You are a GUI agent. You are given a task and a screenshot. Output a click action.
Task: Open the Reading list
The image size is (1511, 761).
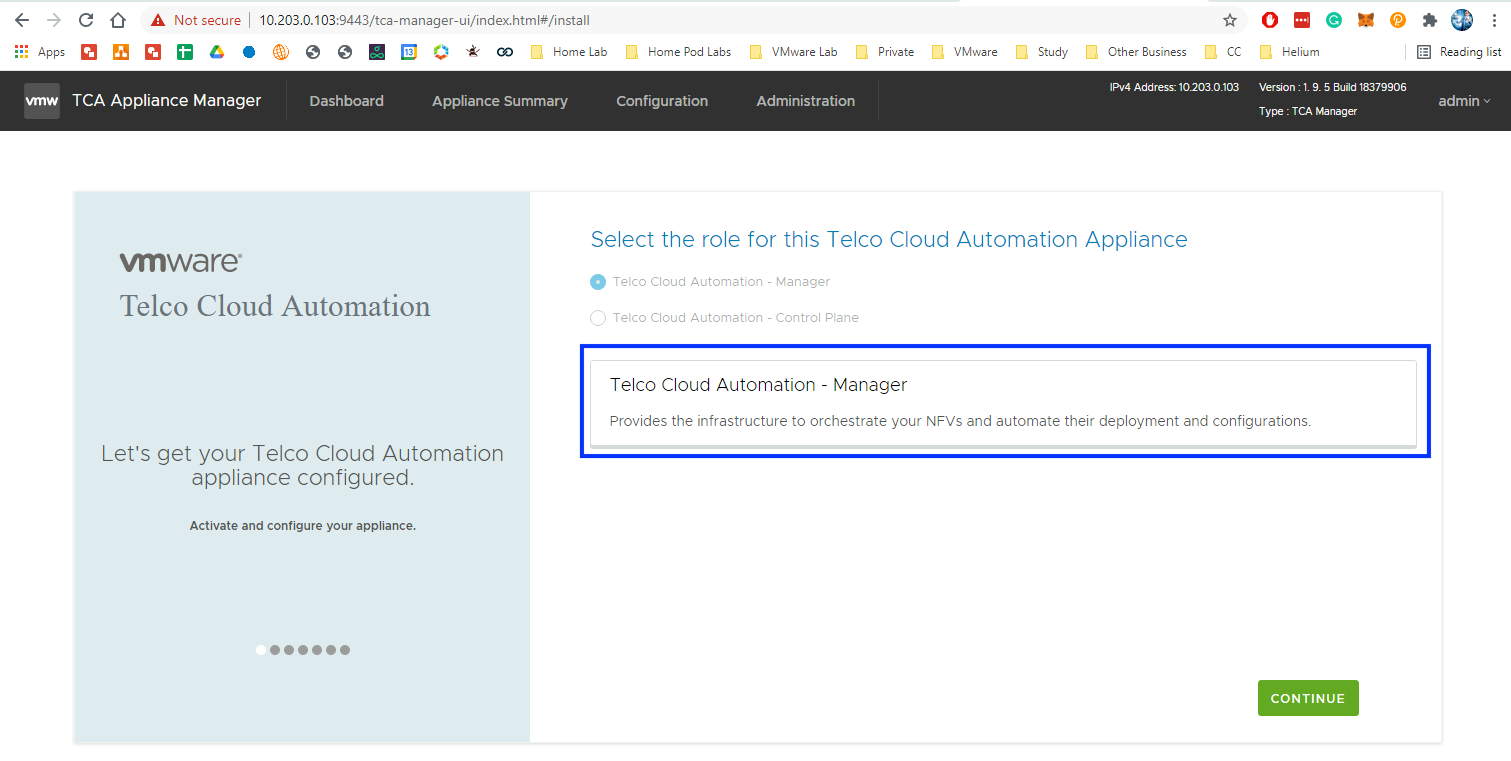click(1459, 52)
